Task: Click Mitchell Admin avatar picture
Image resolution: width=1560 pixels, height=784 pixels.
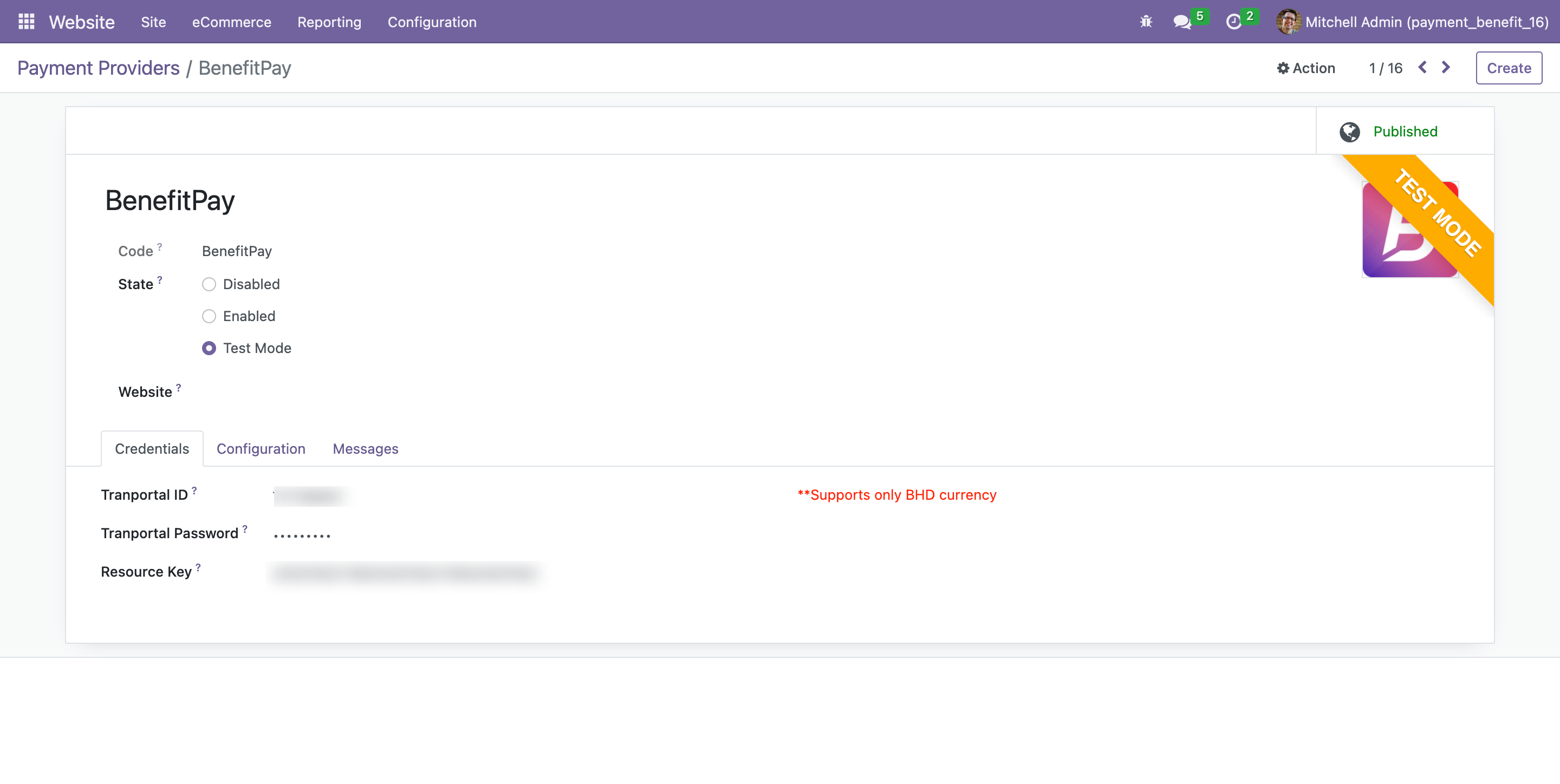Action: (x=1288, y=22)
